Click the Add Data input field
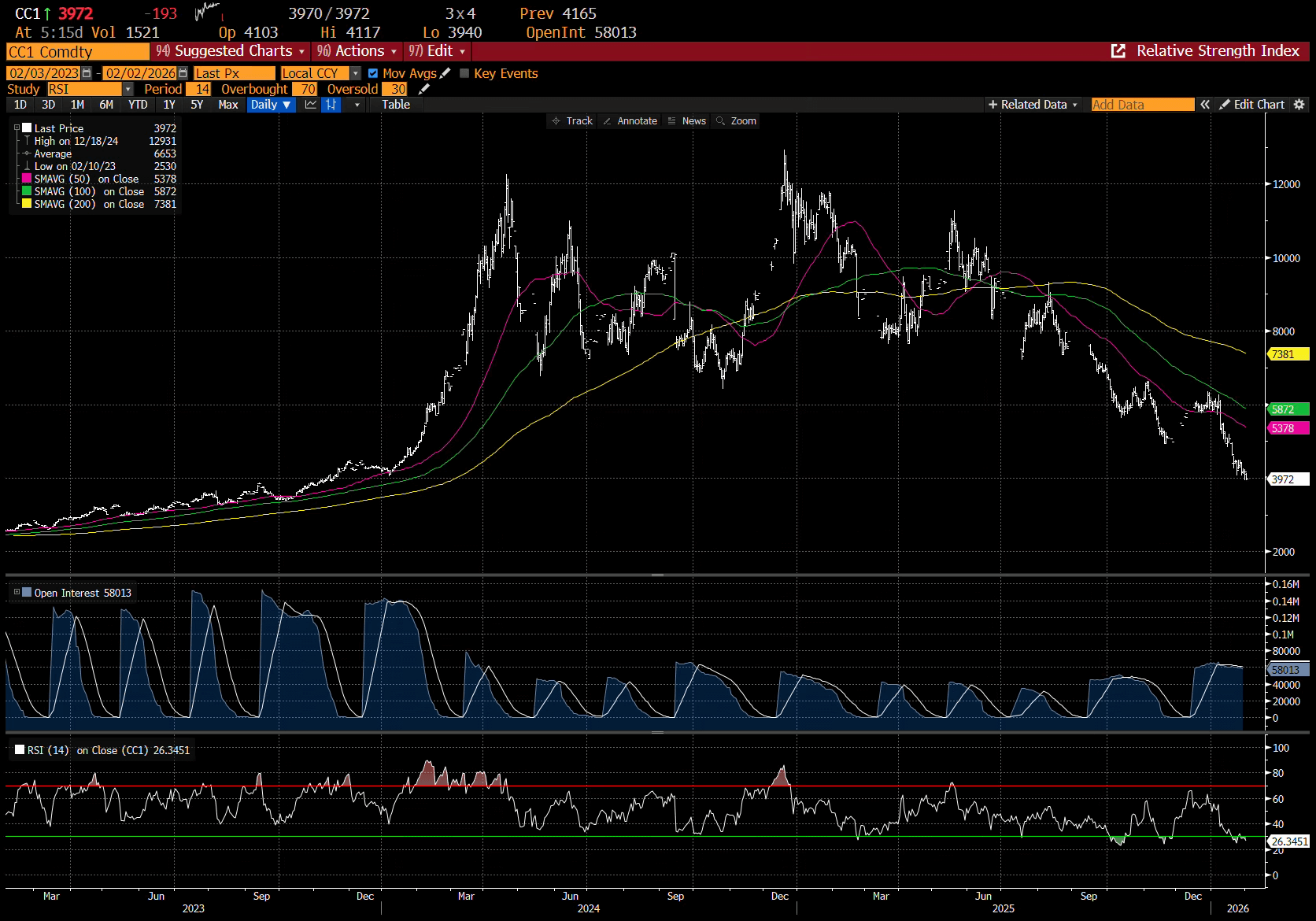 (1143, 105)
